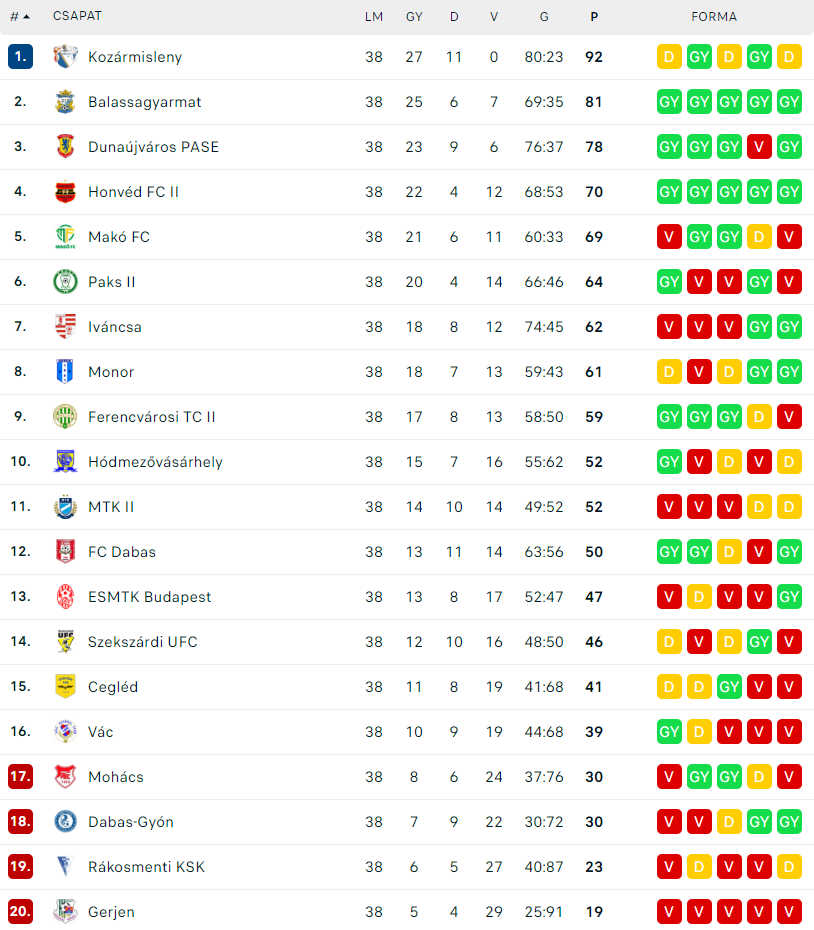Click Kozármisleny's first yellow D form badge
The image size is (814, 930).
click(669, 57)
